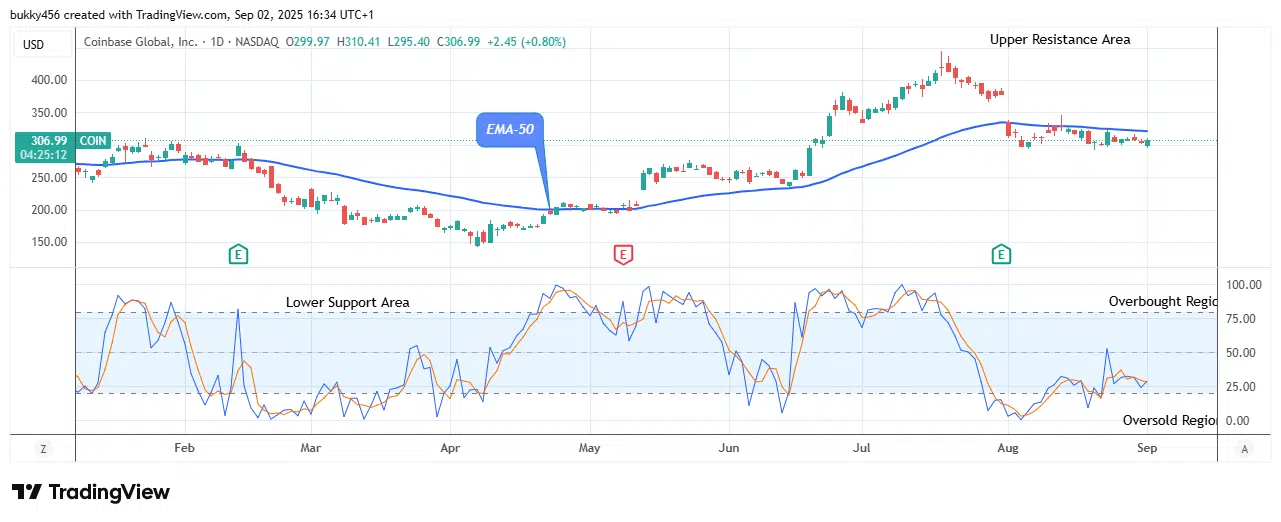
Task: Click the Oversold Region label
Action: pos(1171,421)
